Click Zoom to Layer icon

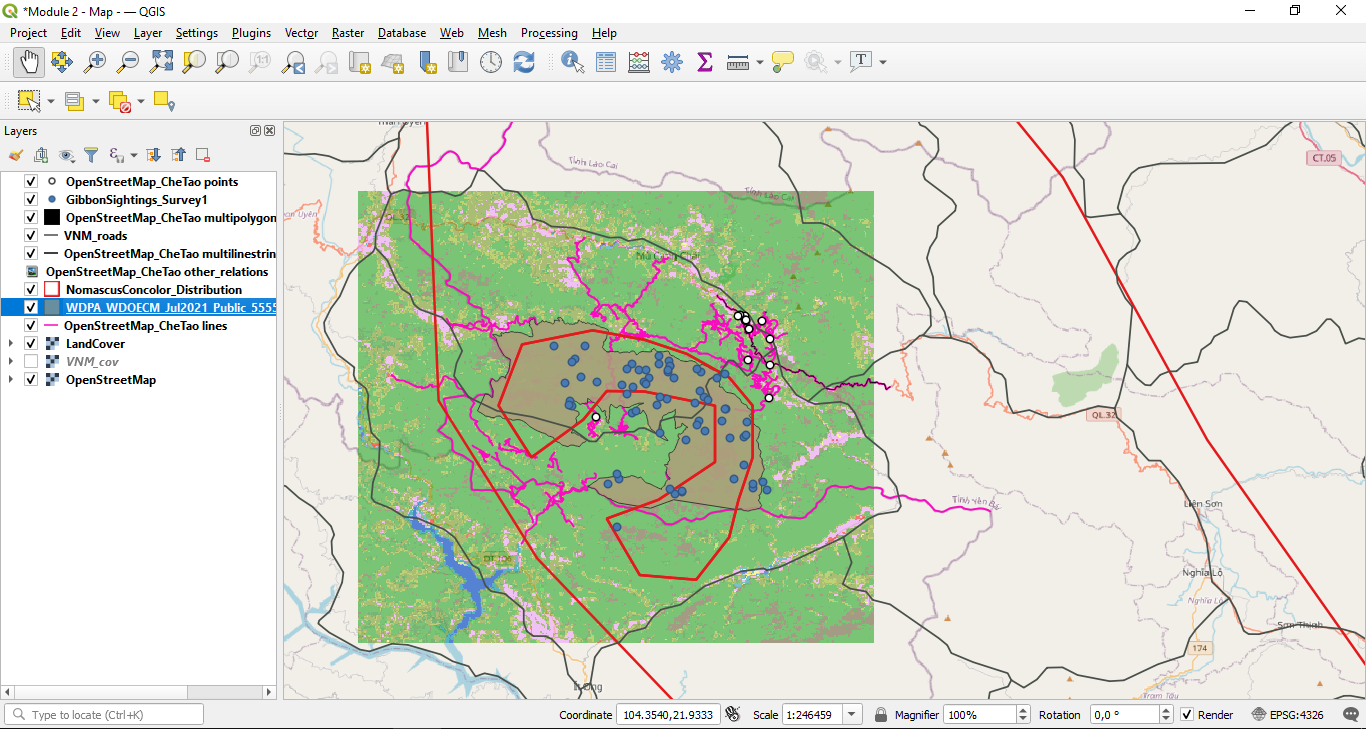click(x=227, y=62)
